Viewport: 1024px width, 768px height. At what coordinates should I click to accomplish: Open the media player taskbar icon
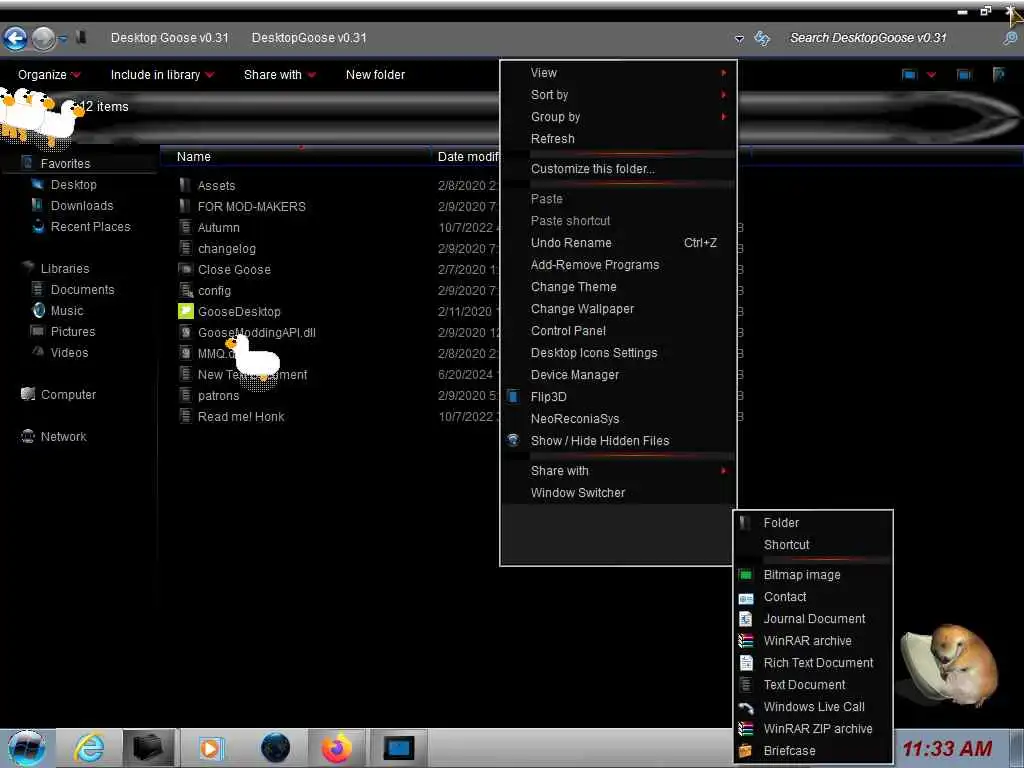click(x=210, y=748)
